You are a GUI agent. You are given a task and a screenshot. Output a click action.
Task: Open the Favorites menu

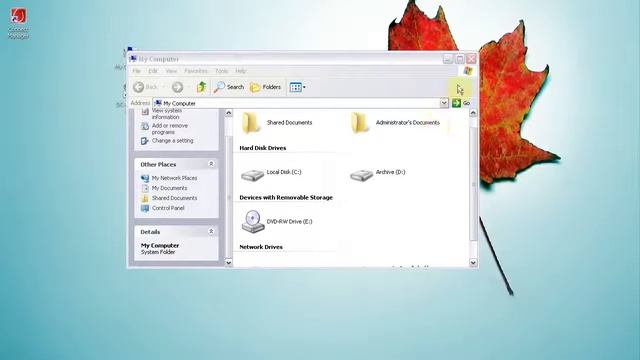click(196, 71)
